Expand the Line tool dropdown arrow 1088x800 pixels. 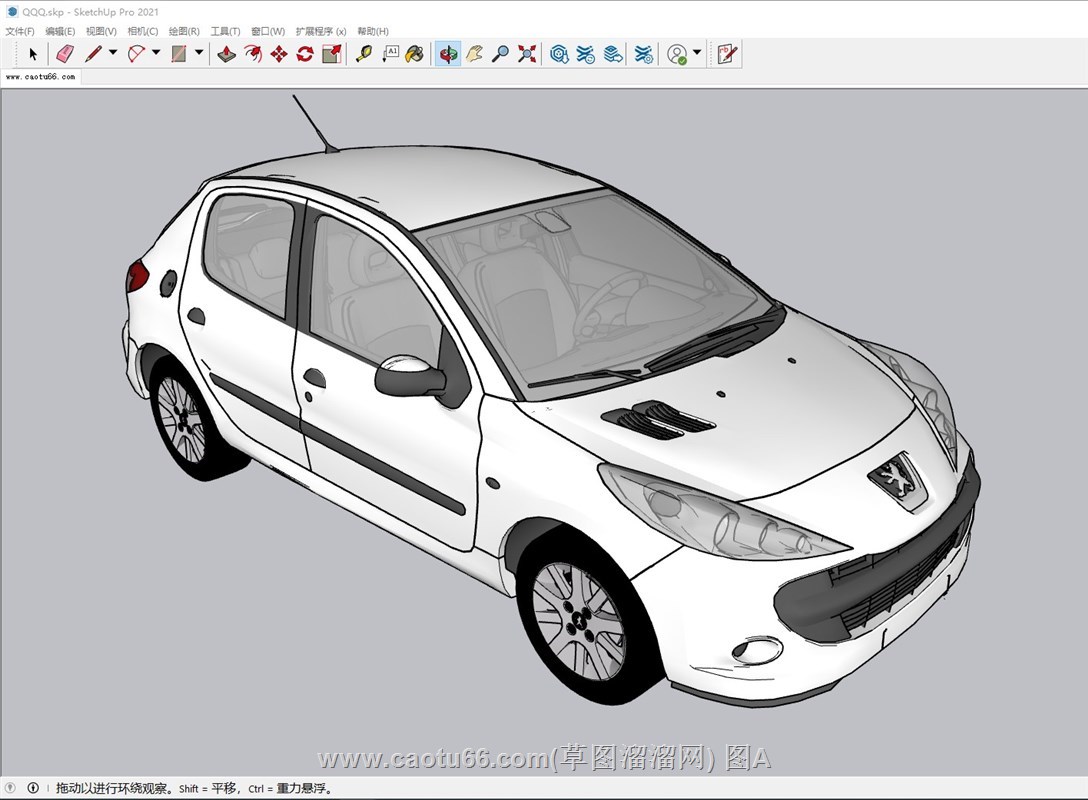pyautogui.click(x=113, y=53)
